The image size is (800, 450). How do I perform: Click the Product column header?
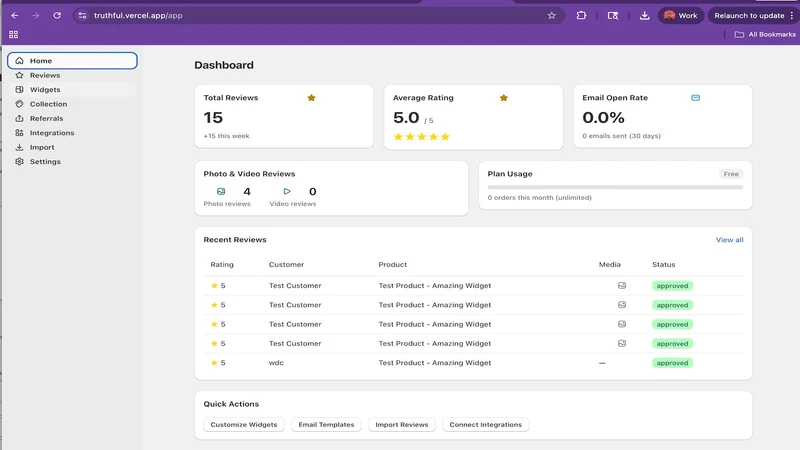pyautogui.click(x=392, y=264)
